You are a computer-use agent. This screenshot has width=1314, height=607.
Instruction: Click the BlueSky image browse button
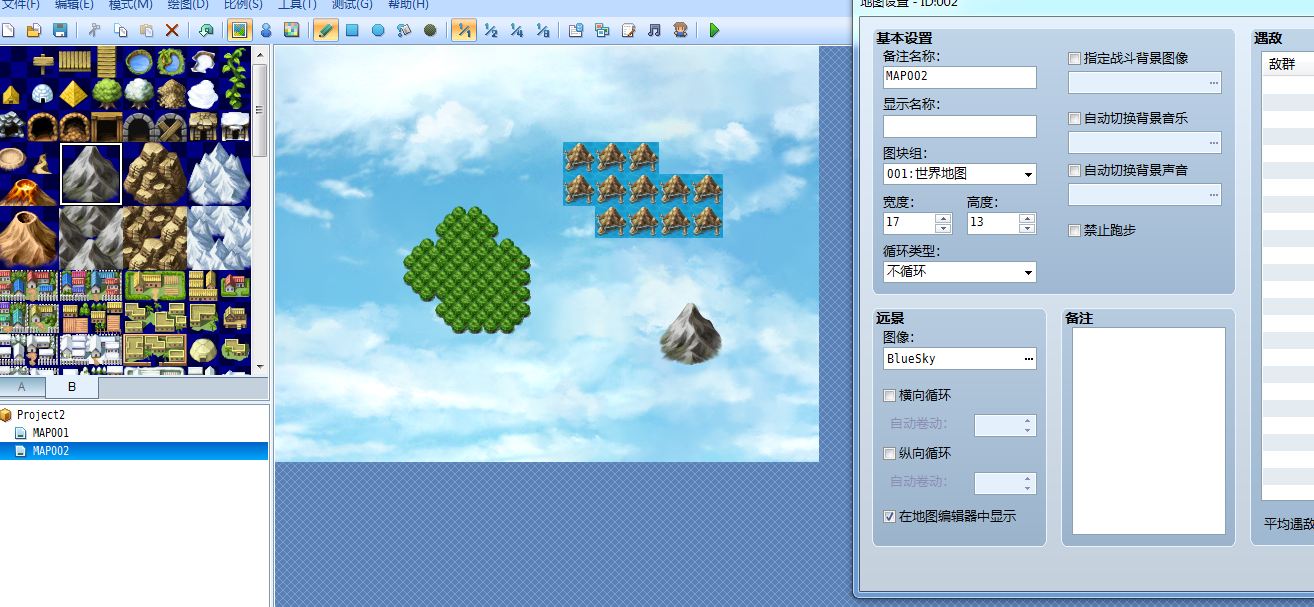point(1029,358)
